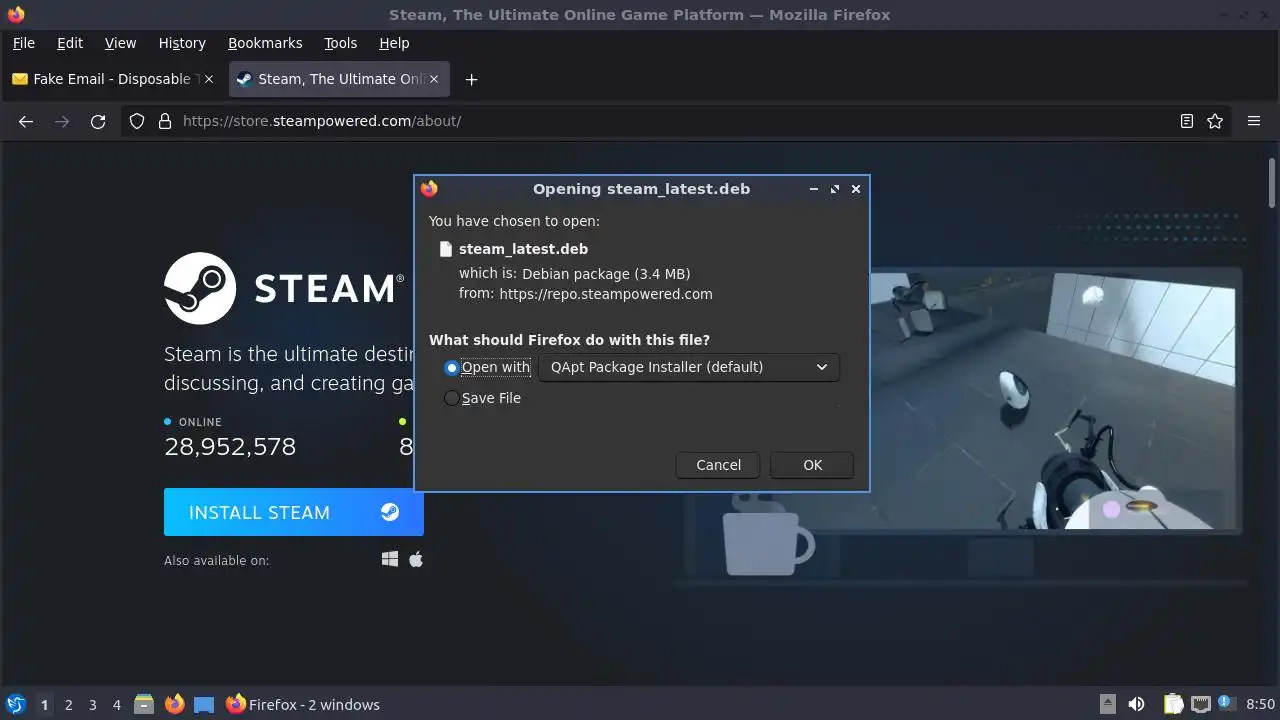Open a new browser tab
The image size is (1280, 720).
471,79
